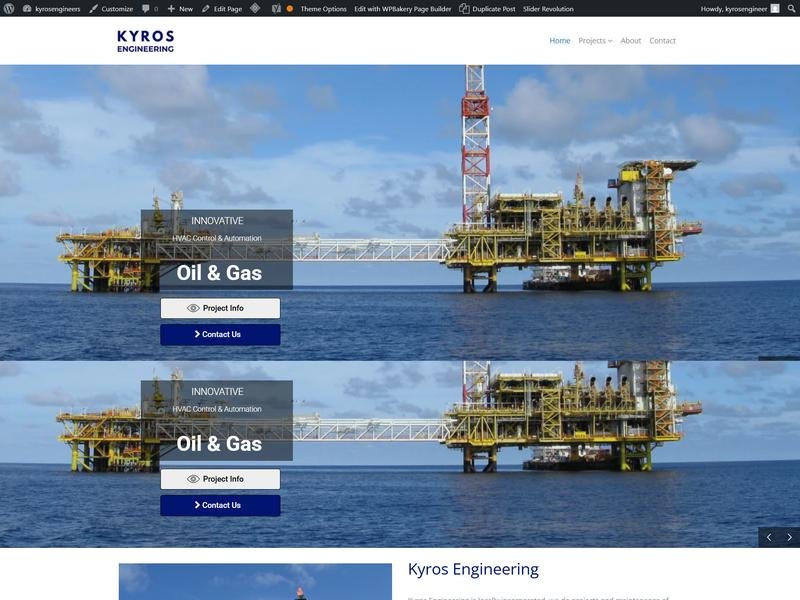800x600 pixels.
Task: Click the Kyros Engineering section heading
Action: pos(473,569)
